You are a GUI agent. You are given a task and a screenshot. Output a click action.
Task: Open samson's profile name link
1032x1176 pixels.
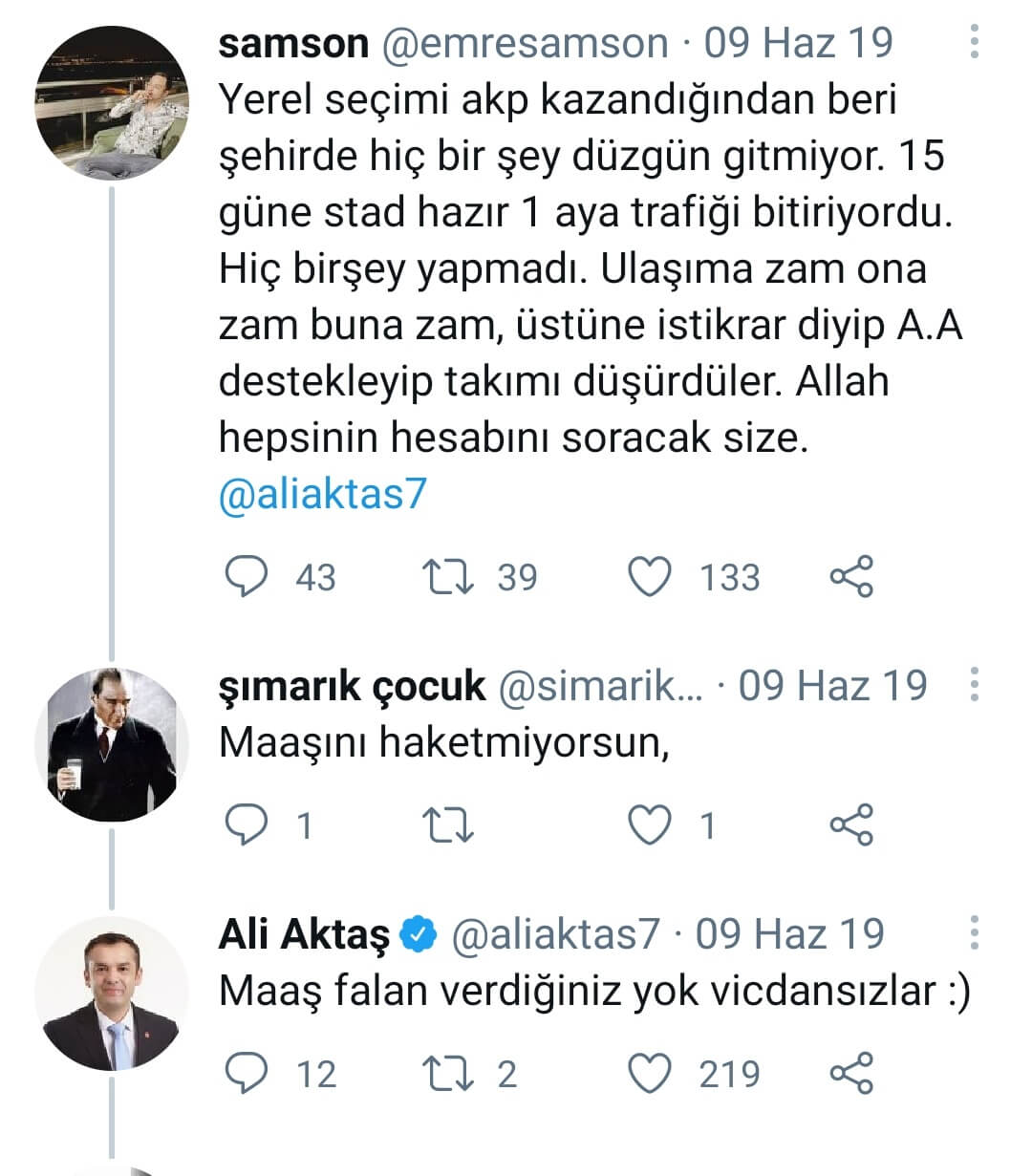pyautogui.click(x=293, y=44)
